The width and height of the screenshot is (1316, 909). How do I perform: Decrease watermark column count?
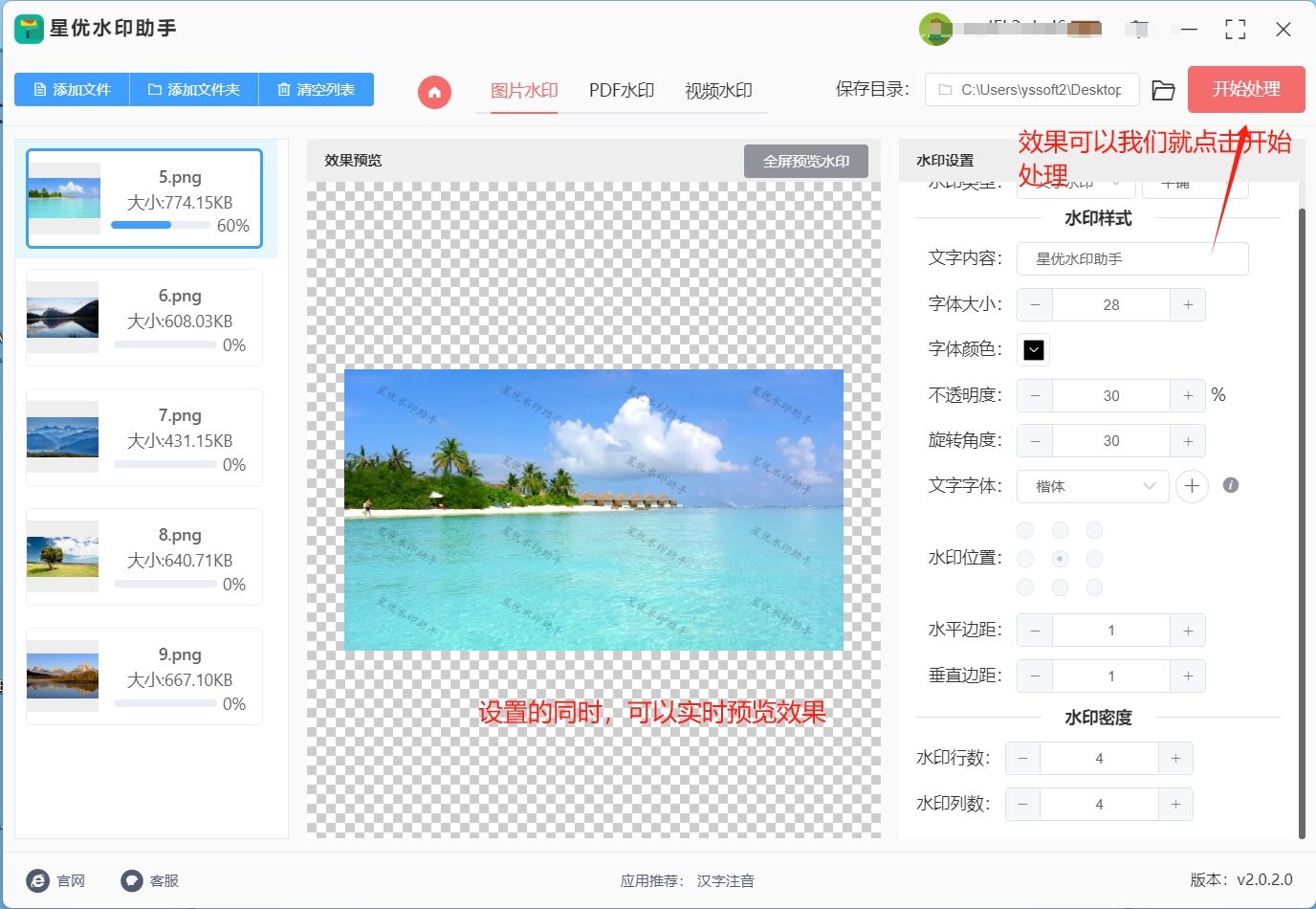[x=1022, y=805]
